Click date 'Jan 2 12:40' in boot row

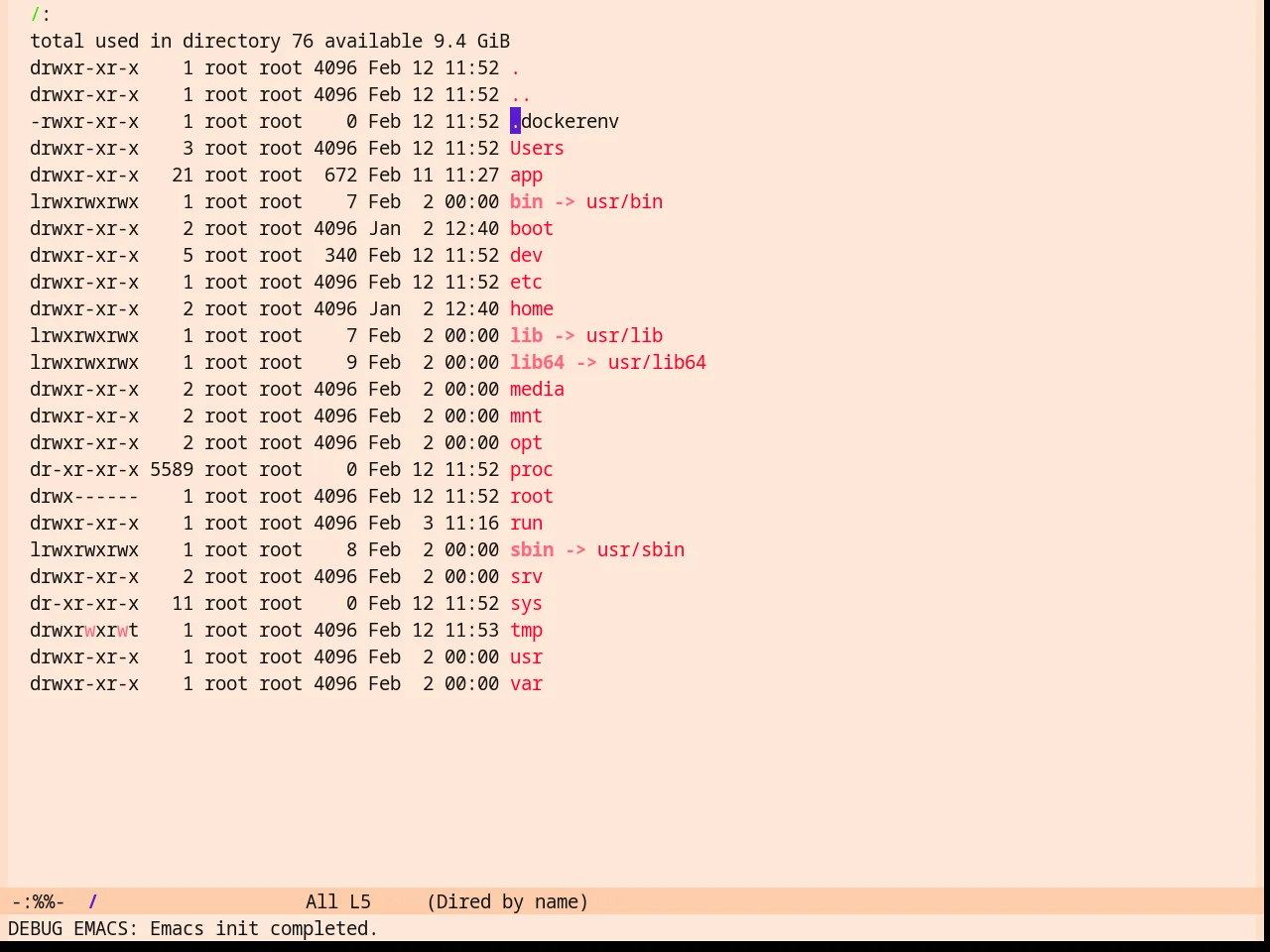(434, 229)
